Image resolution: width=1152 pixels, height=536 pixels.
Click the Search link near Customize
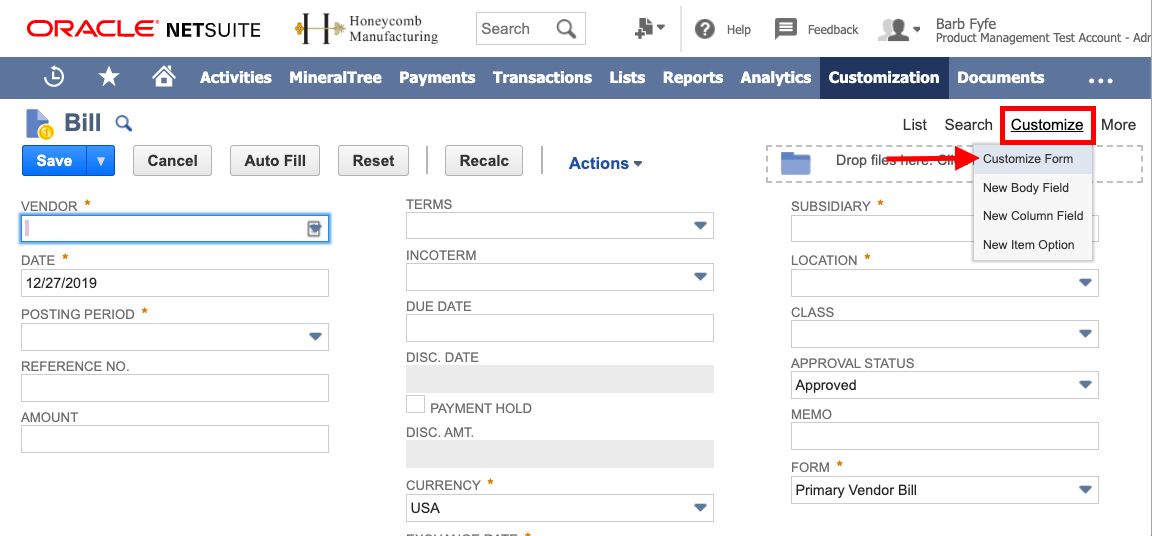(x=968, y=125)
